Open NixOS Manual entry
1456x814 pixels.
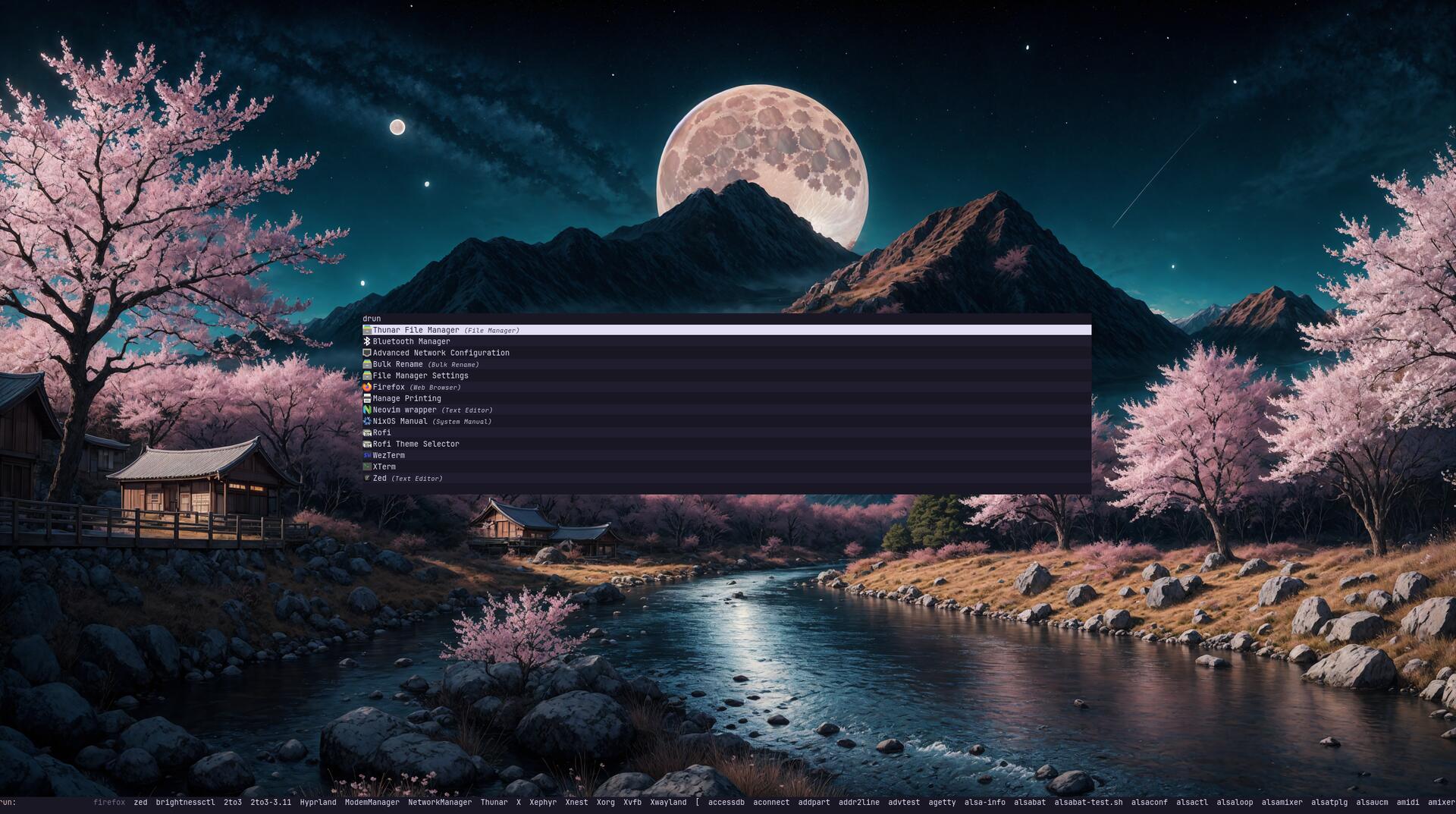[x=726, y=421]
